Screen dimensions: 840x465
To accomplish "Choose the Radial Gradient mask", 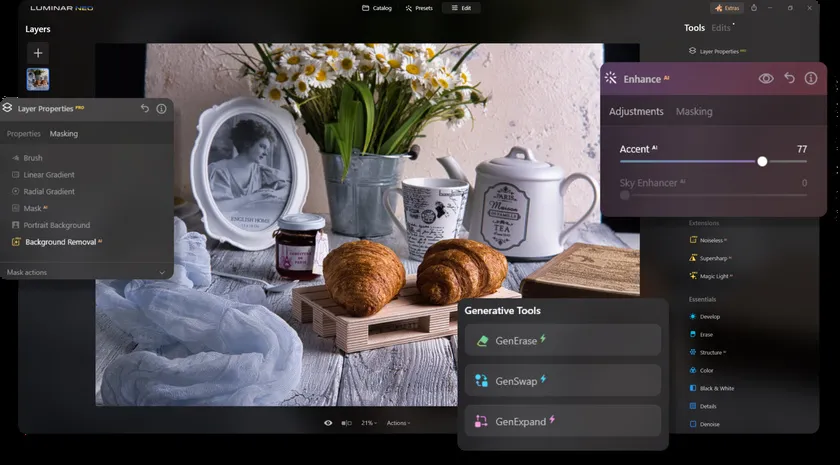I will [x=49, y=192].
